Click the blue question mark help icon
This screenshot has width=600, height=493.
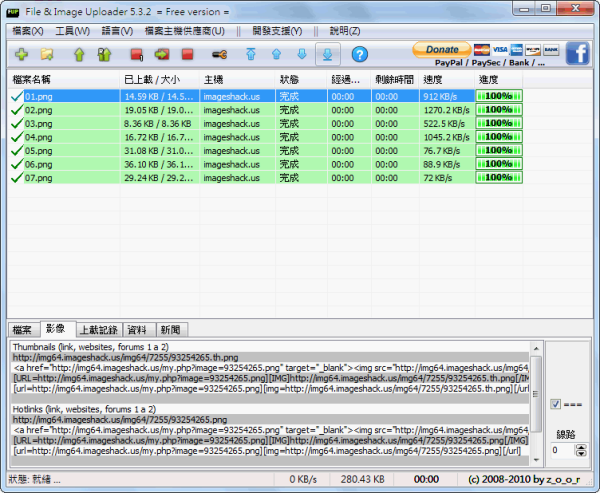(x=359, y=54)
